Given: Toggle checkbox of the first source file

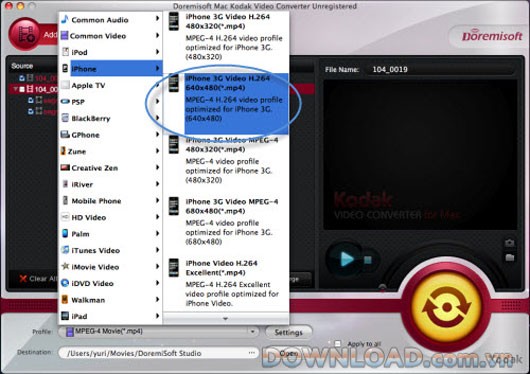Looking at the screenshot, I should 22,78.
